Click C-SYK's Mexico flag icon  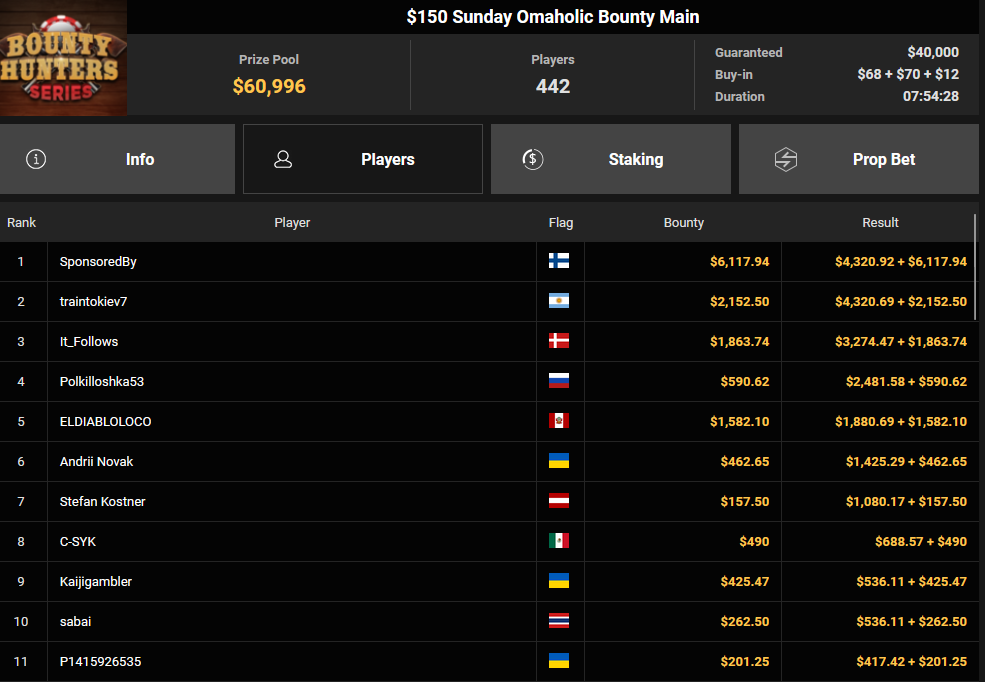pyautogui.click(x=559, y=541)
